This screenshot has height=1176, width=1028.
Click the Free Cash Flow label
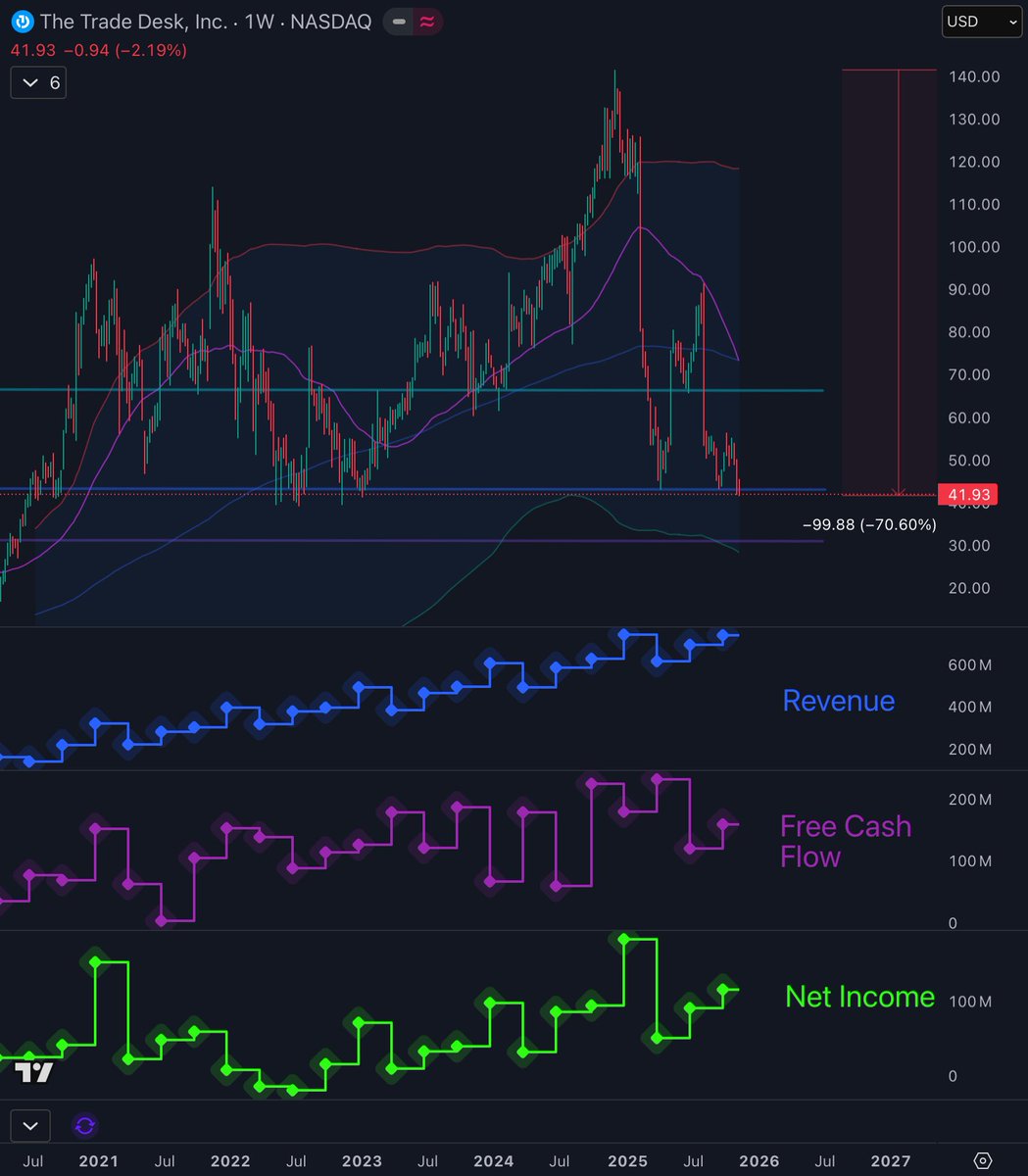click(846, 841)
